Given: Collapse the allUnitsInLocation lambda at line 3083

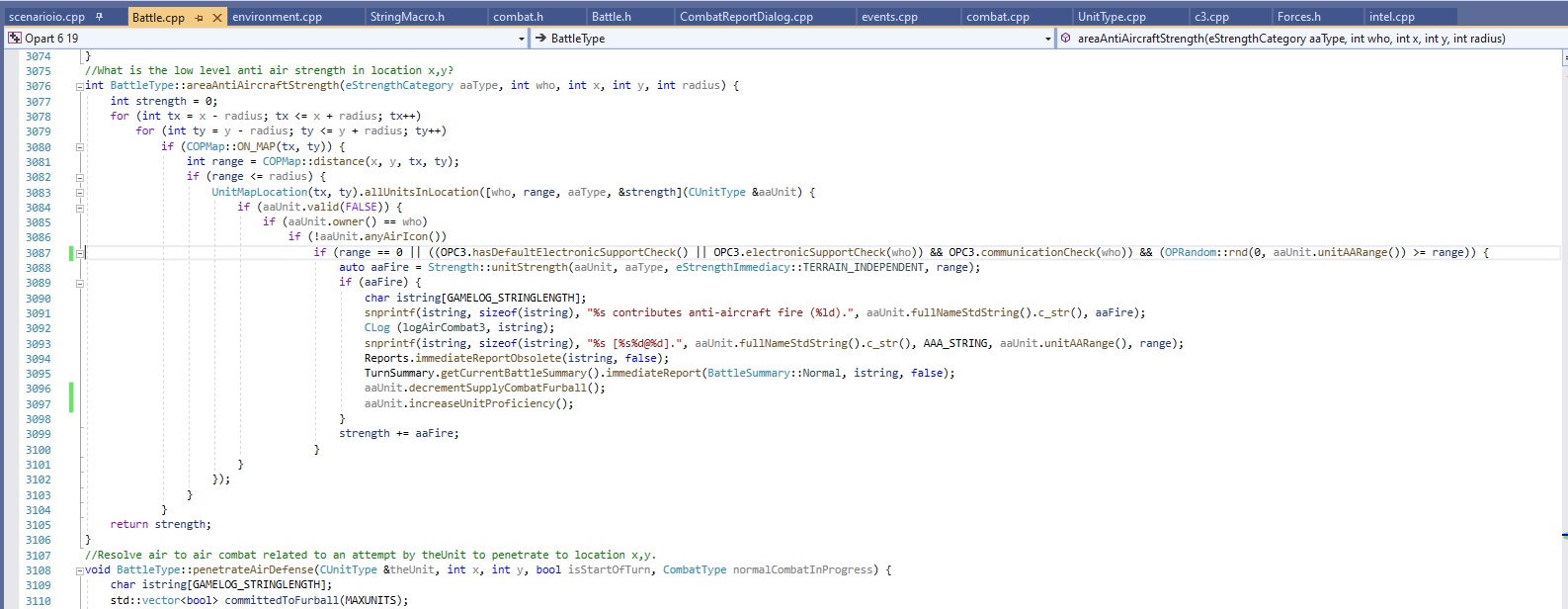Looking at the screenshot, I should tap(80, 192).
